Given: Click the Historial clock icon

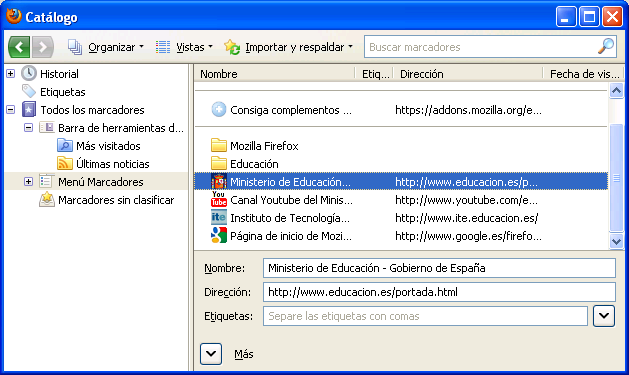Looking at the screenshot, I should click(x=29, y=73).
